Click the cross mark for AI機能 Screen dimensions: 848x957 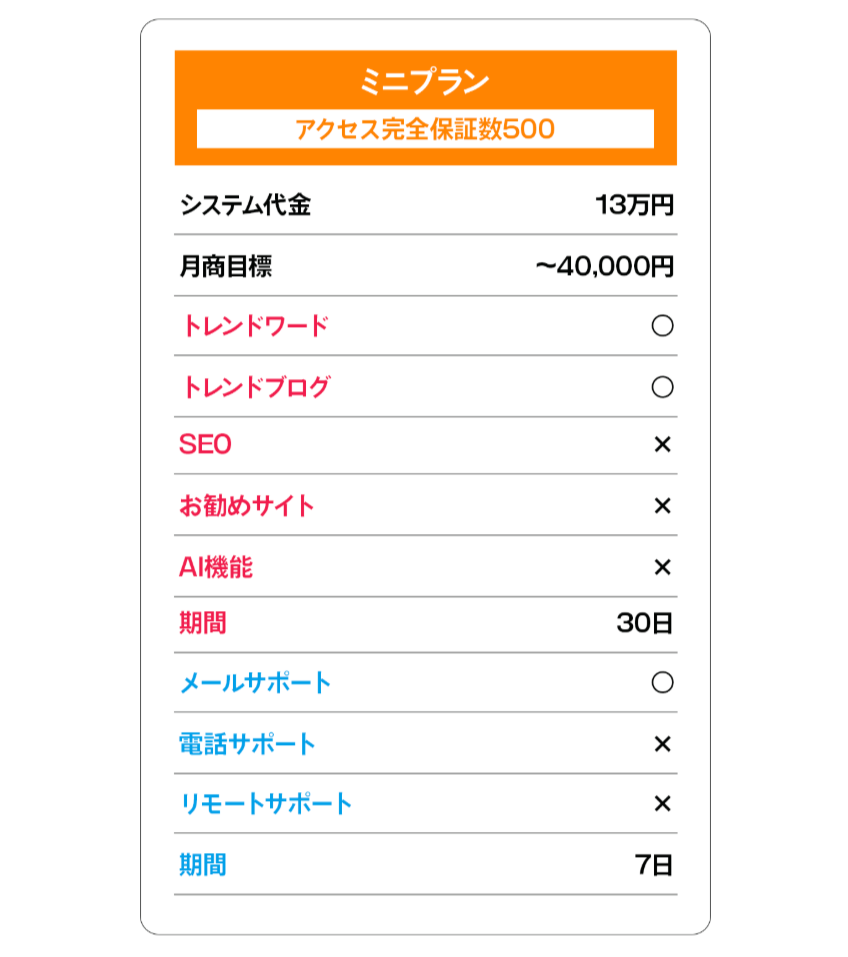[662, 567]
